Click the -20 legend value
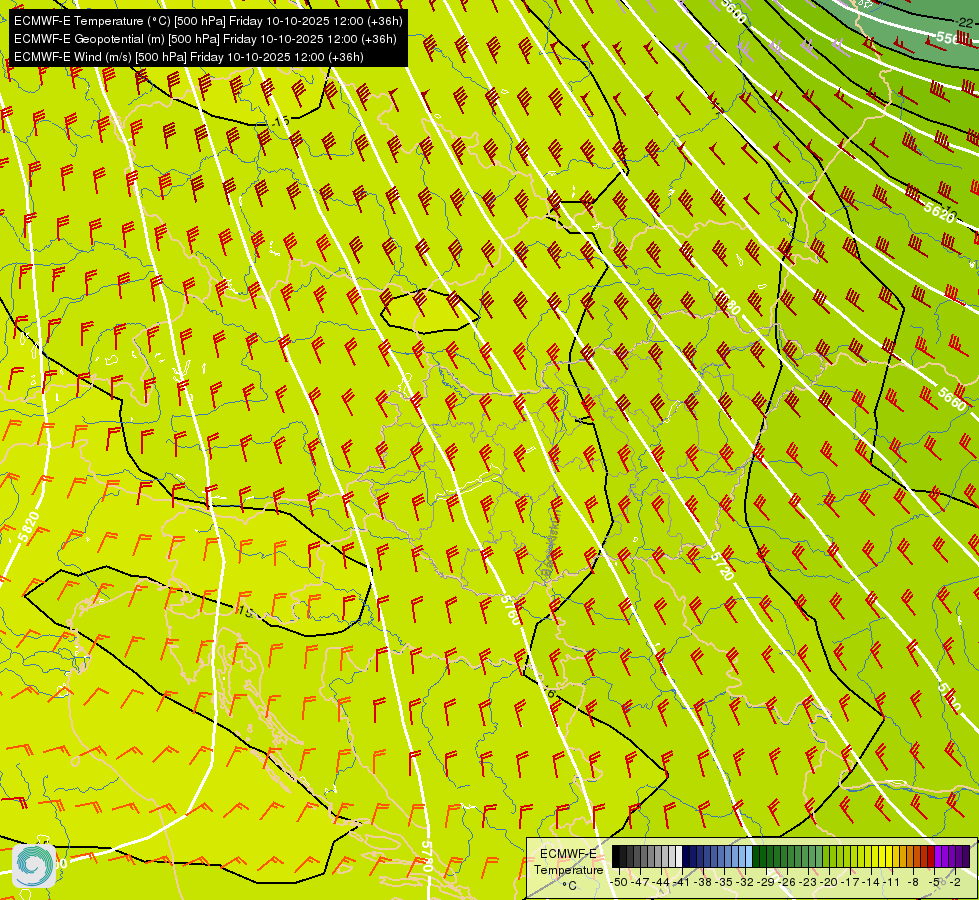Viewport: 979px width, 900px height. (829, 882)
